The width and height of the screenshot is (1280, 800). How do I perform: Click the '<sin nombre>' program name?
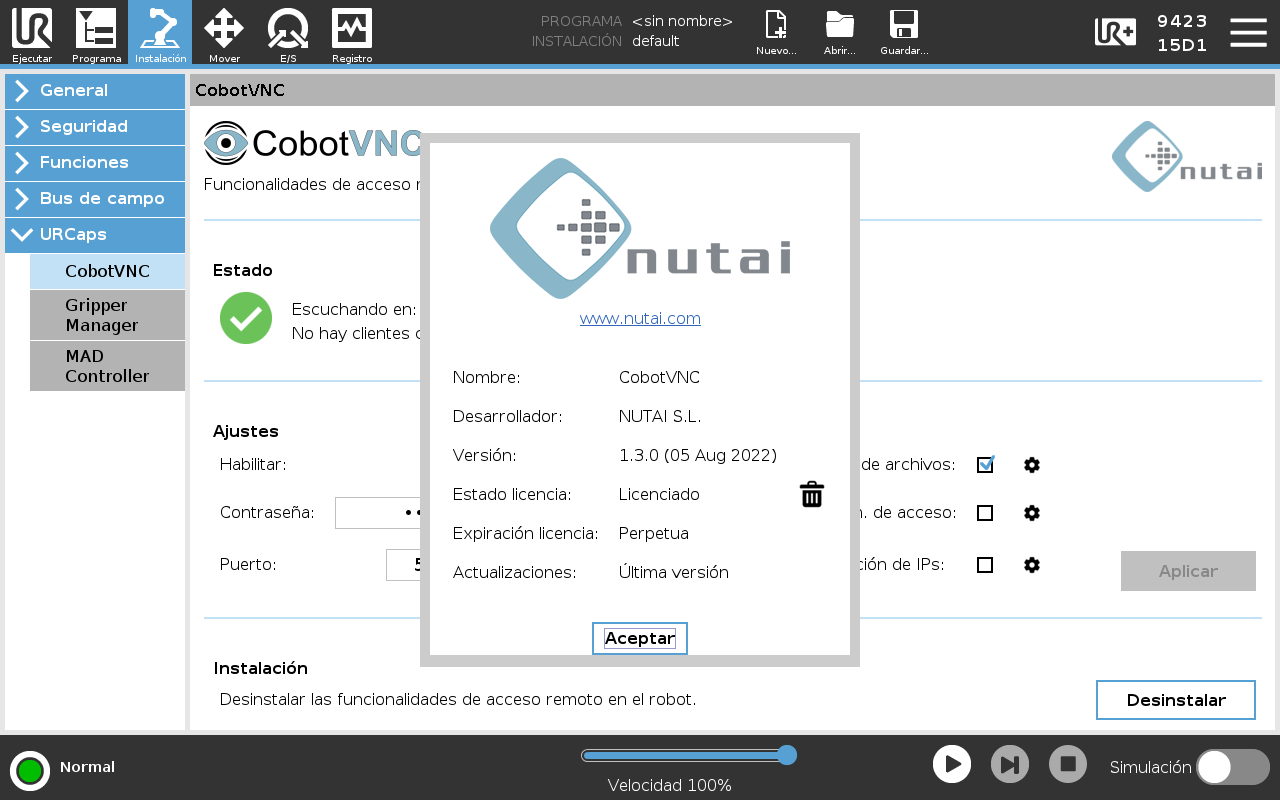click(x=682, y=21)
